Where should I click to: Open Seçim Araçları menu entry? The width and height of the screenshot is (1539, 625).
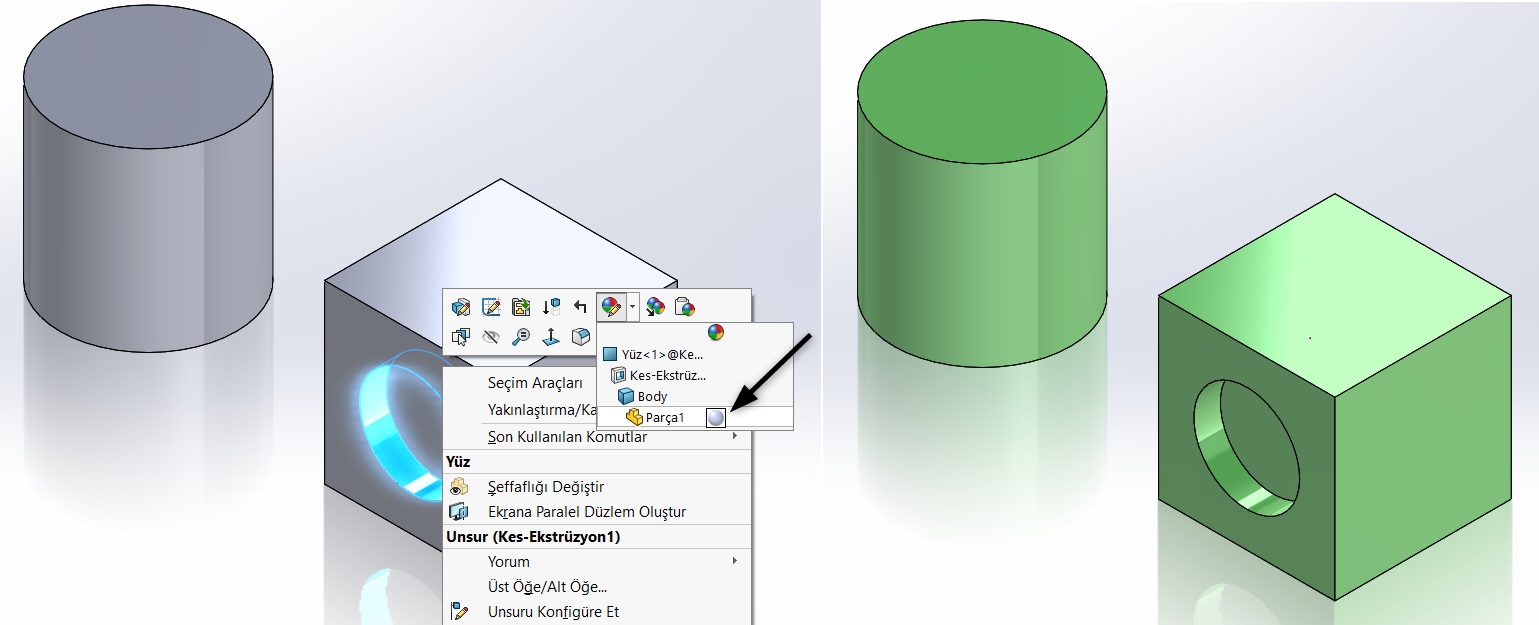pyautogui.click(x=535, y=383)
